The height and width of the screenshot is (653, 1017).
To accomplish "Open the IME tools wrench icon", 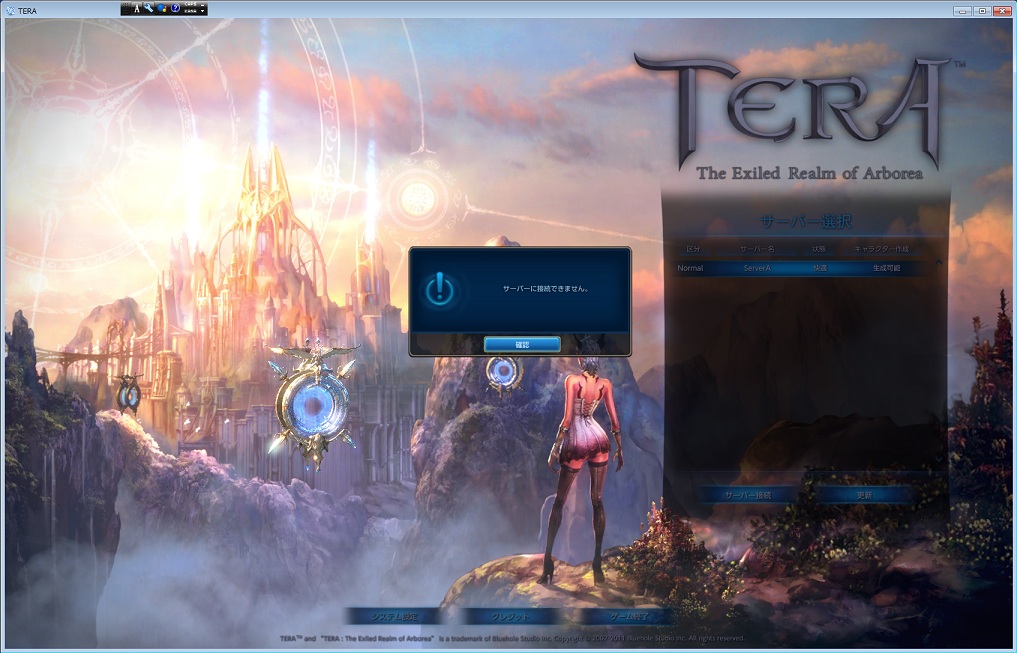I will pos(149,8).
